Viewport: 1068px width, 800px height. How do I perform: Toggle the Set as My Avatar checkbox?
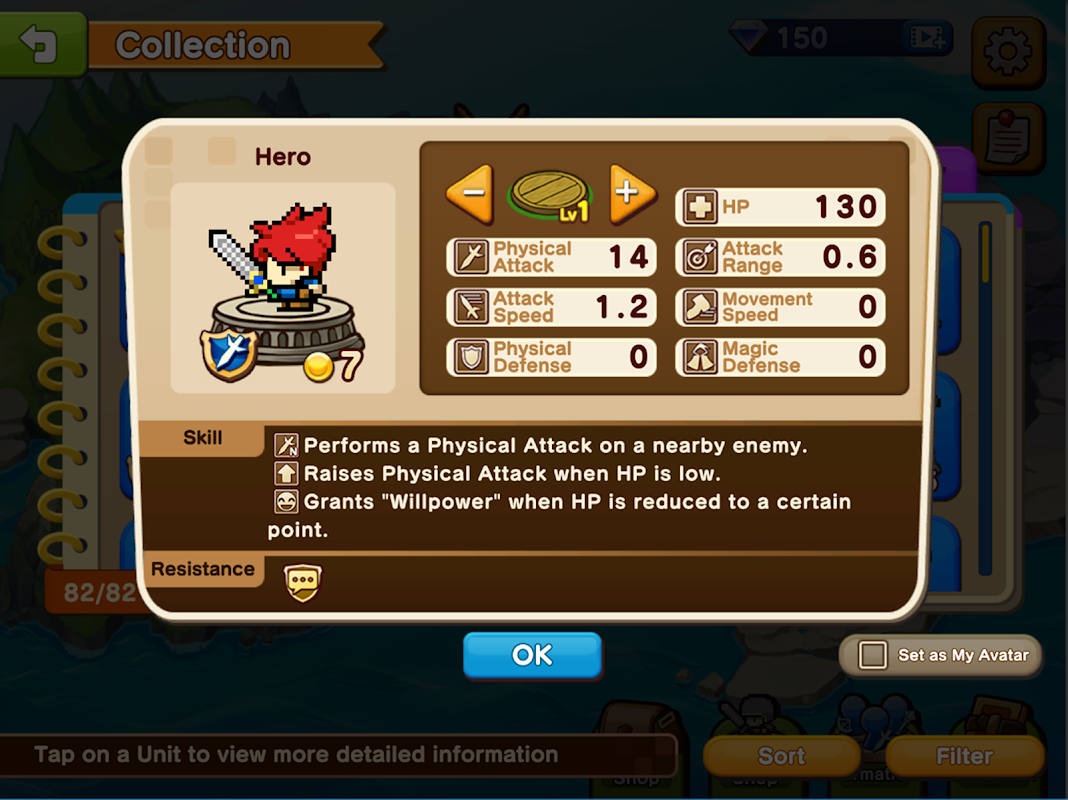pyautogui.click(x=873, y=655)
